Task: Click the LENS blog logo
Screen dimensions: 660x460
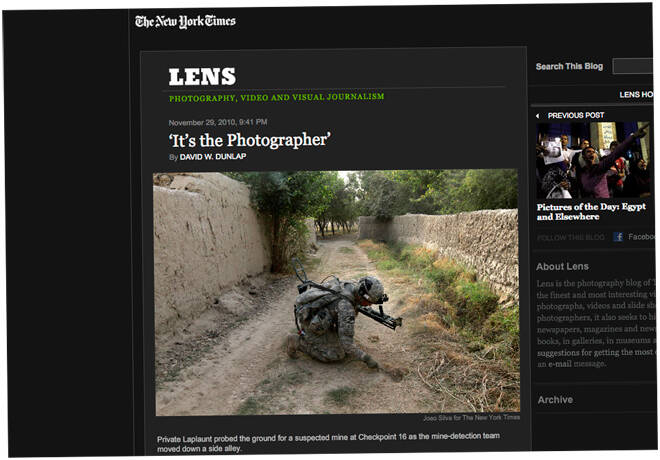Action: coord(202,77)
